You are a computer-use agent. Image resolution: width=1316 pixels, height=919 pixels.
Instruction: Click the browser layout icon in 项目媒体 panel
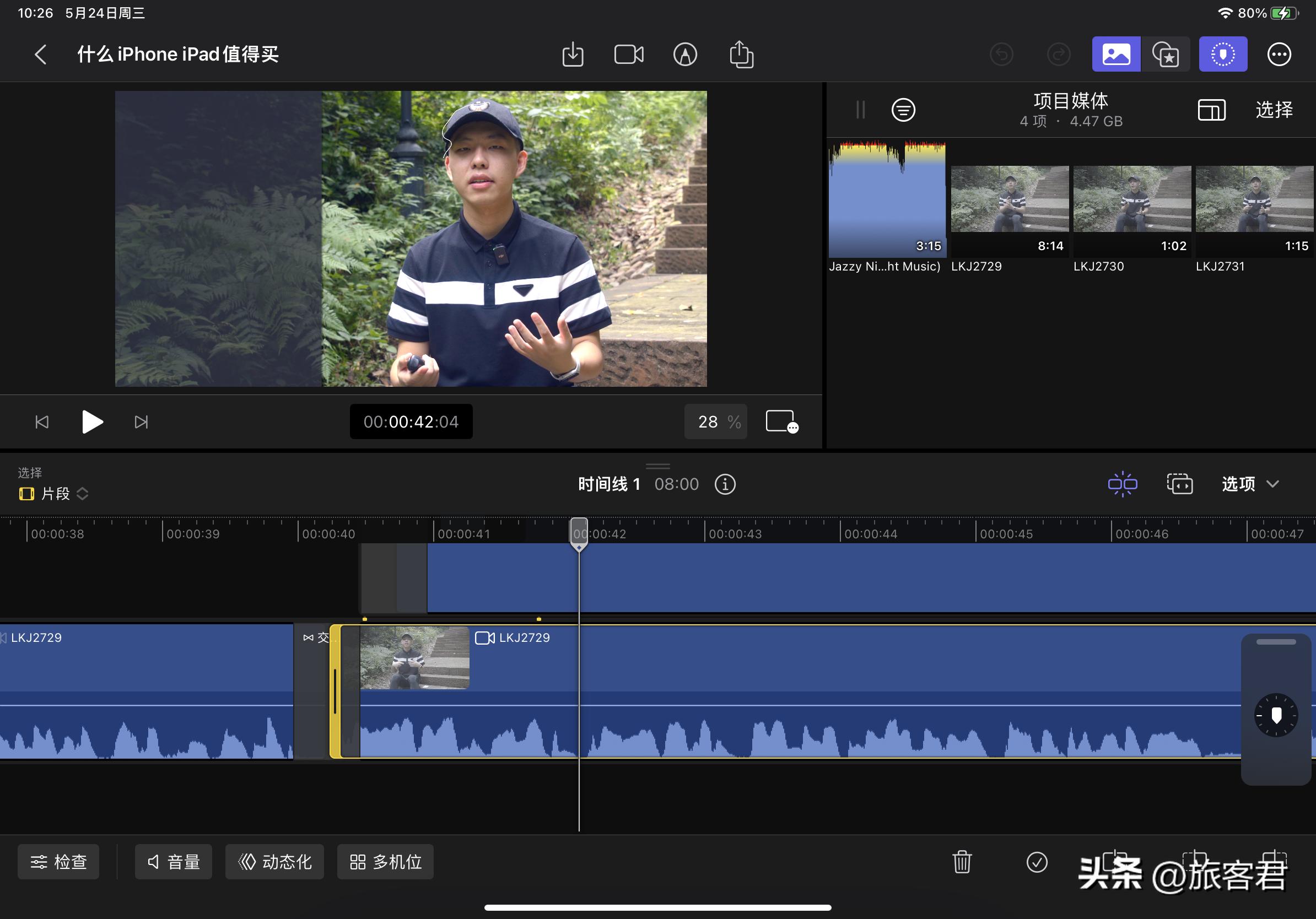click(x=1211, y=111)
